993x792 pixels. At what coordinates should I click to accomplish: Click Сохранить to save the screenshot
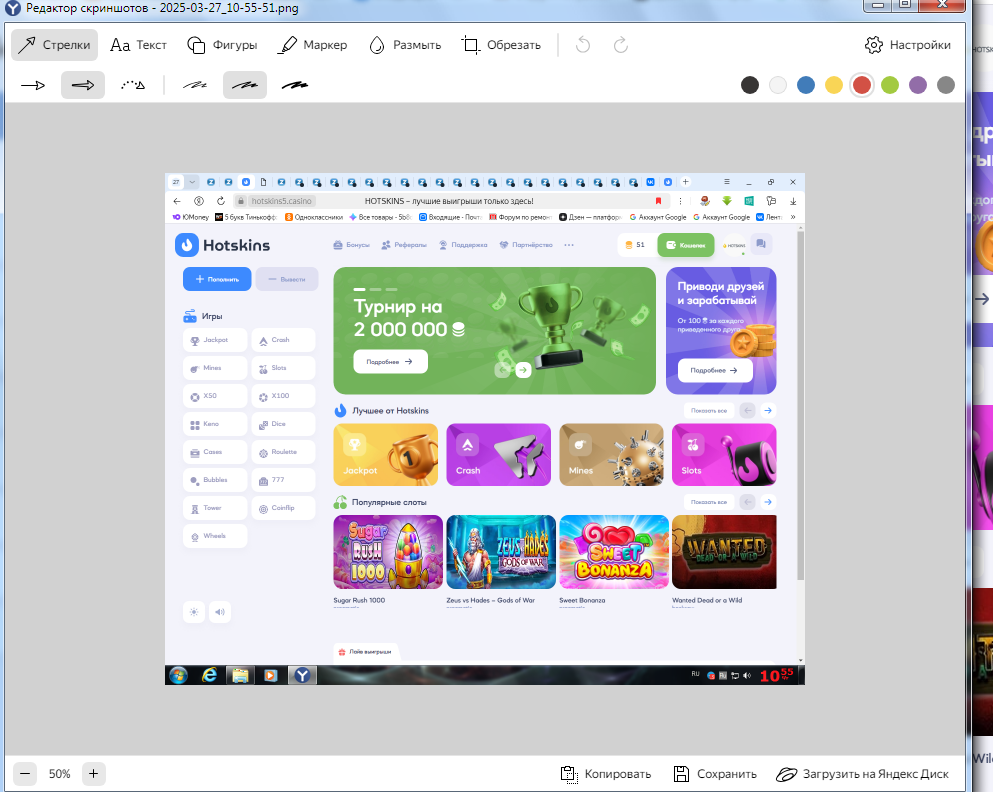click(715, 774)
